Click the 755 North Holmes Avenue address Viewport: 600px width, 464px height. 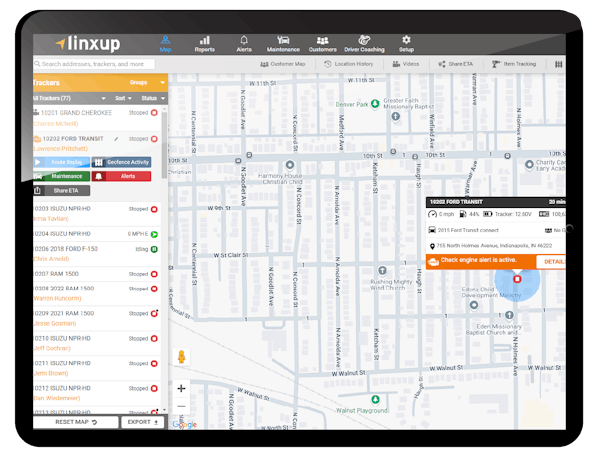[494, 246]
